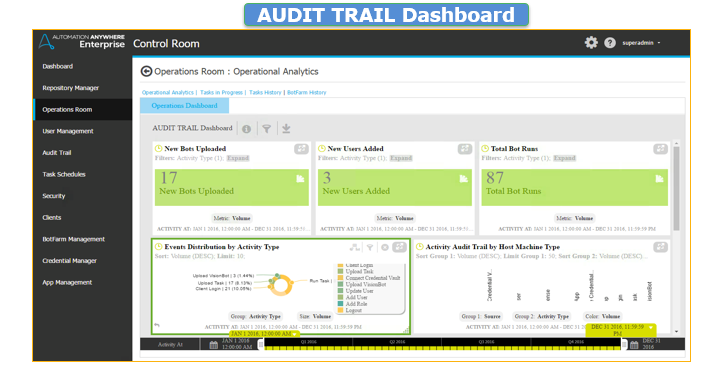
Task: Click the AUDIT TRAIL Dashboard info icon
Action: (247, 129)
